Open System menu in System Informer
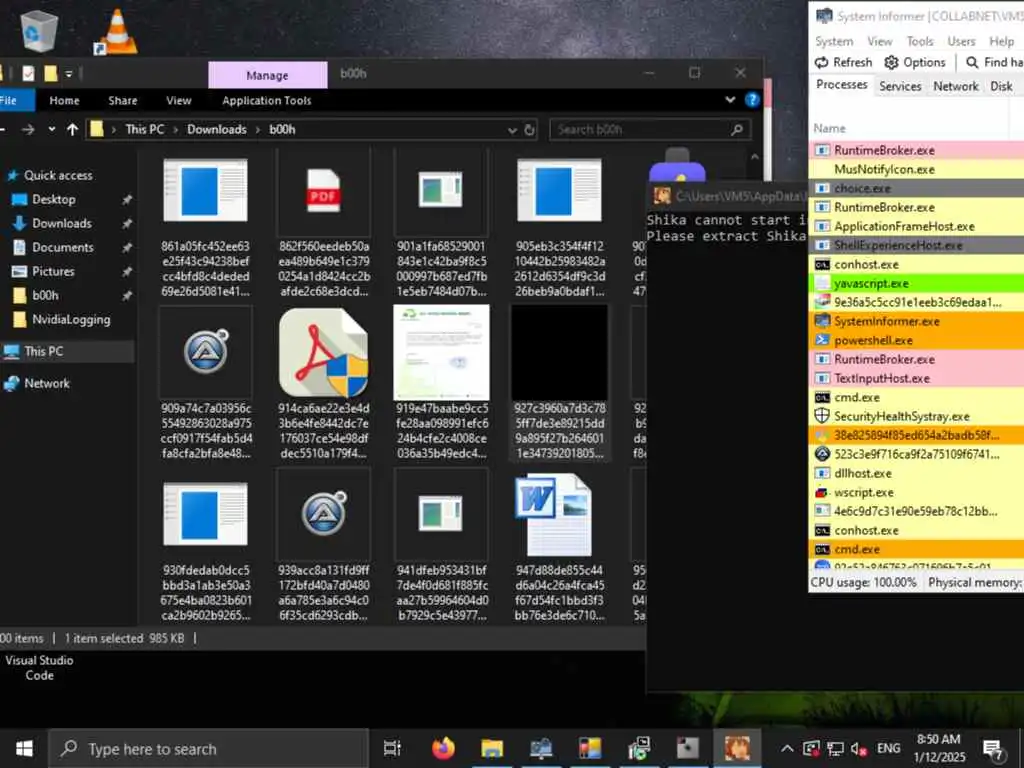1024x768 pixels. pos(834,41)
